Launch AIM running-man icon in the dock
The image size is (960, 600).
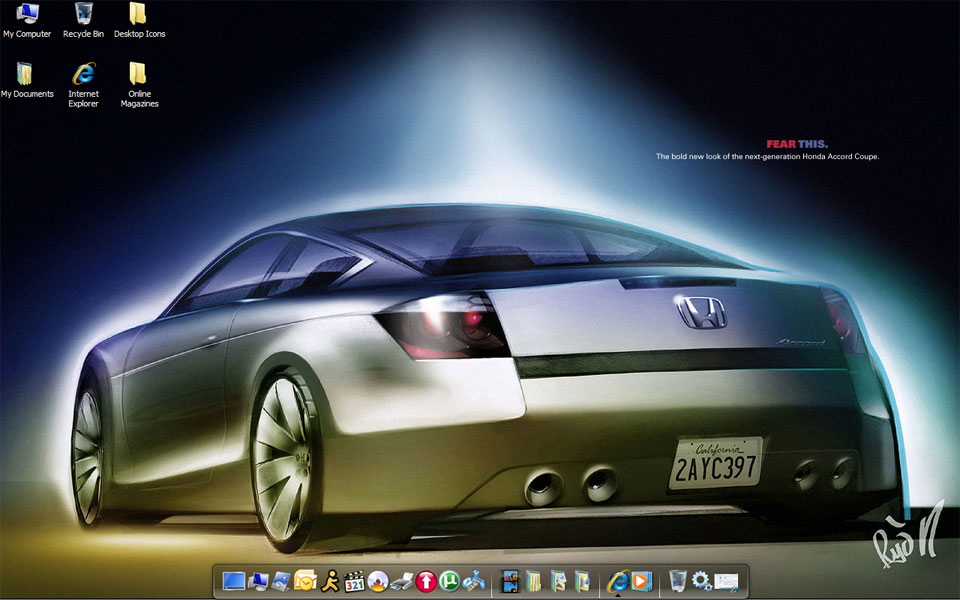[330, 580]
